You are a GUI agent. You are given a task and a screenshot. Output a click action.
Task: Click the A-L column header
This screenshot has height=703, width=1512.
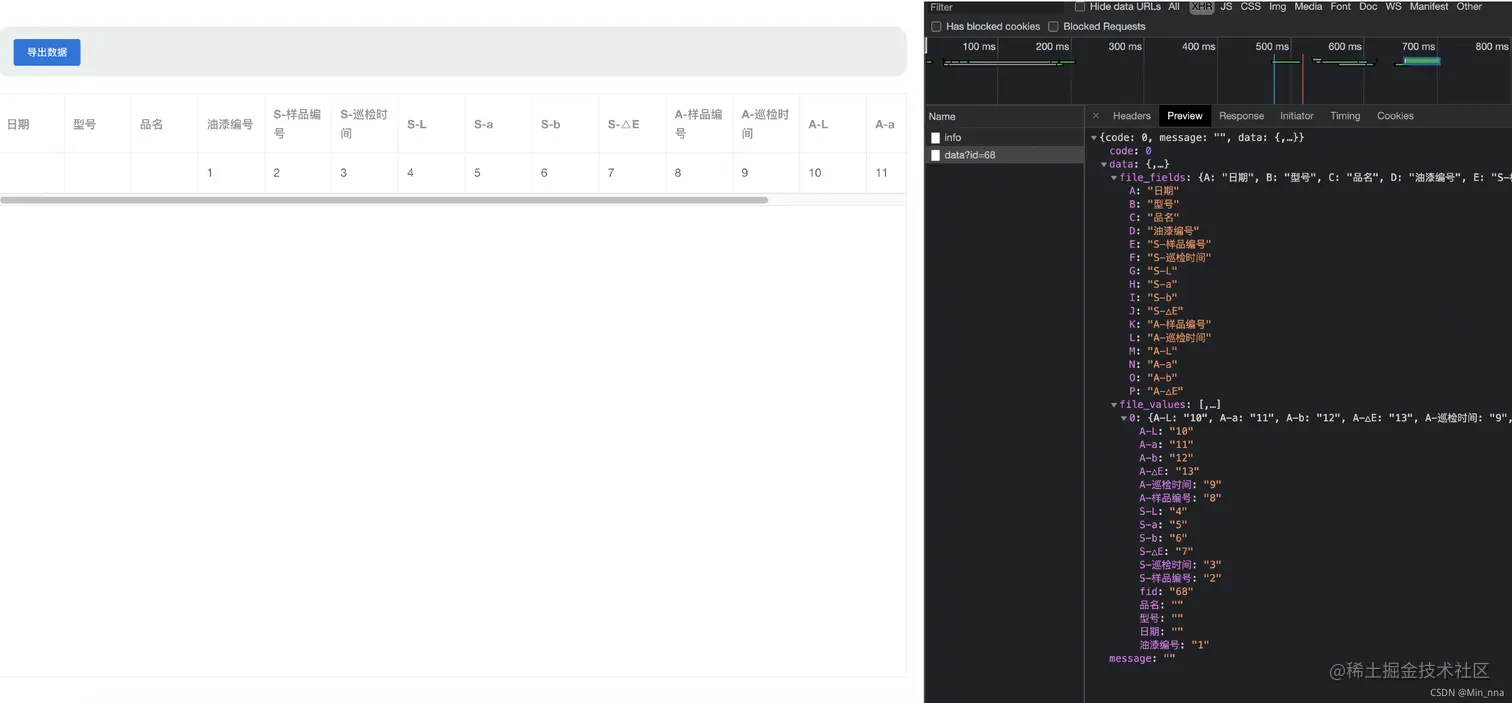pos(833,124)
